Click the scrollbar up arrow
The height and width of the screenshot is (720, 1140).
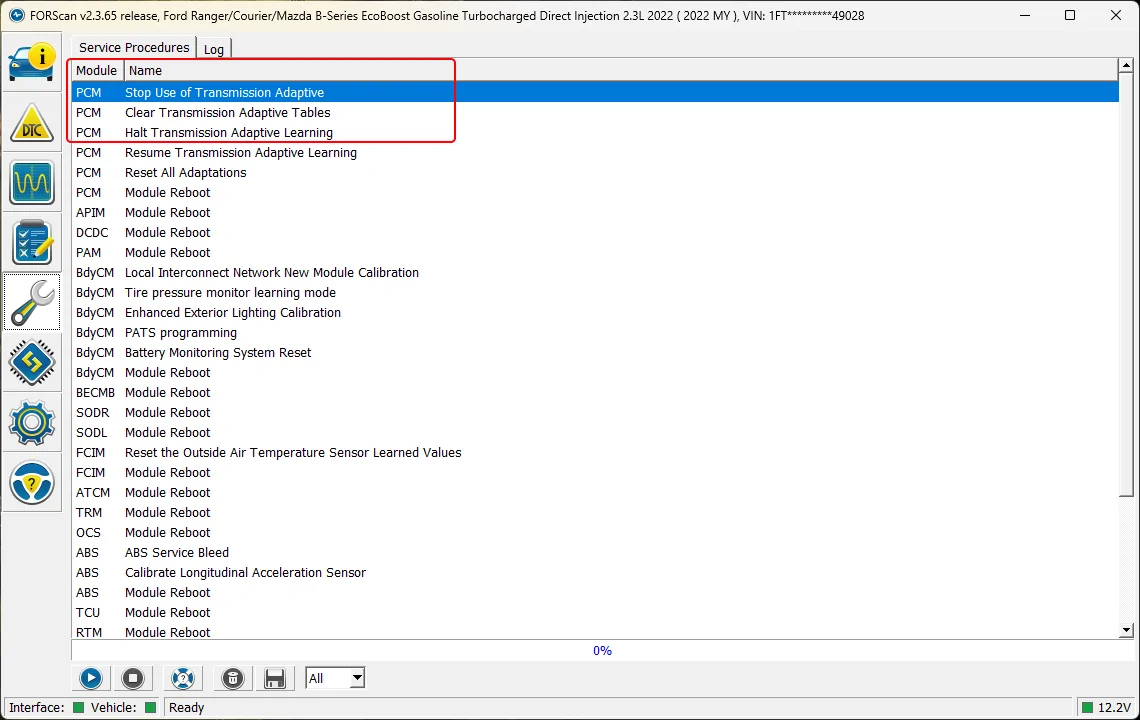pyautogui.click(x=1126, y=66)
